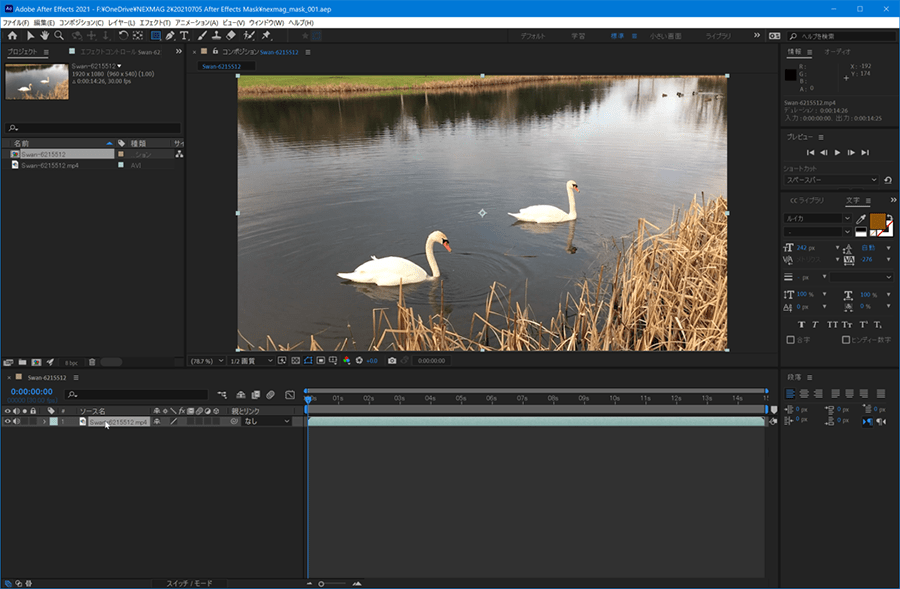Open the スペースバー shortcut dropdown
This screenshot has width=900, height=589.
(x=830, y=180)
